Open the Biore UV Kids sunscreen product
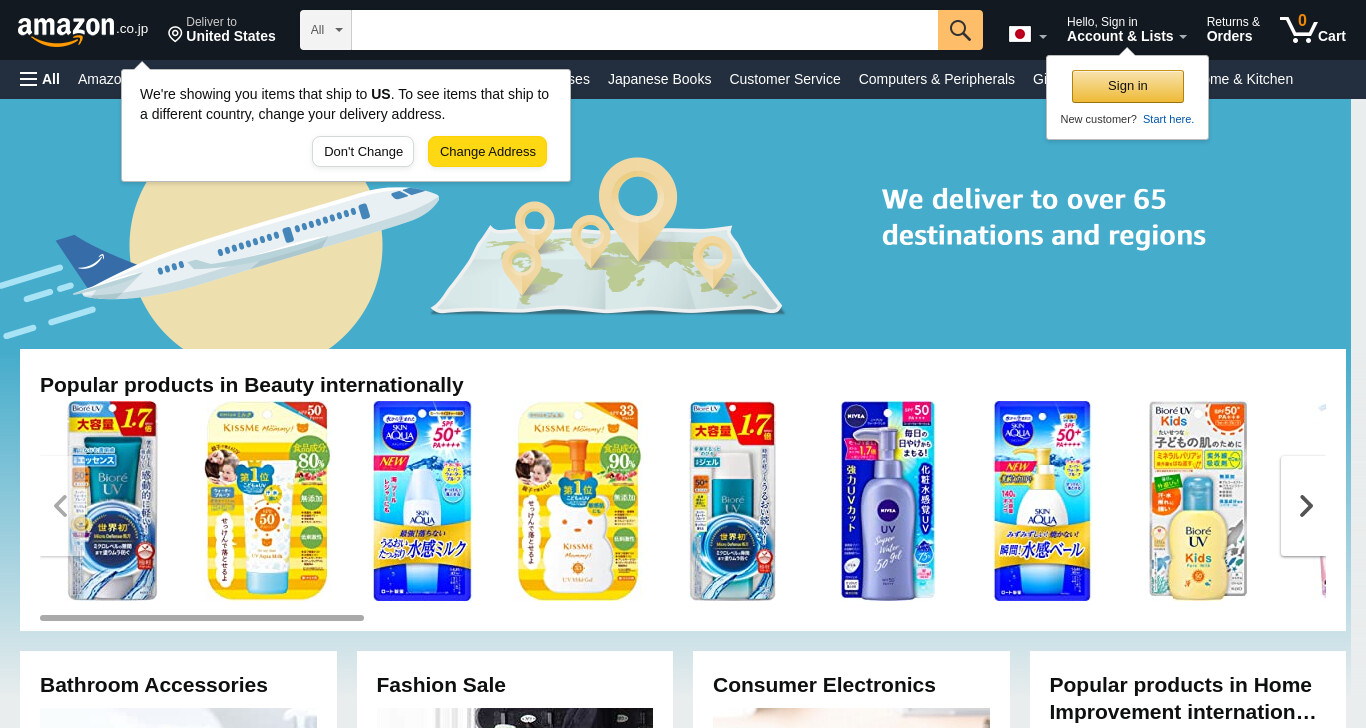Image resolution: width=1366 pixels, height=728 pixels. tap(1197, 501)
